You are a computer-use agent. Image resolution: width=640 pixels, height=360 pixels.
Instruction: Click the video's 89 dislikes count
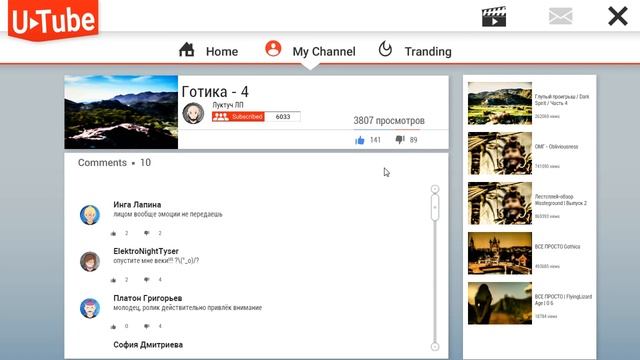click(x=413, y=140)
